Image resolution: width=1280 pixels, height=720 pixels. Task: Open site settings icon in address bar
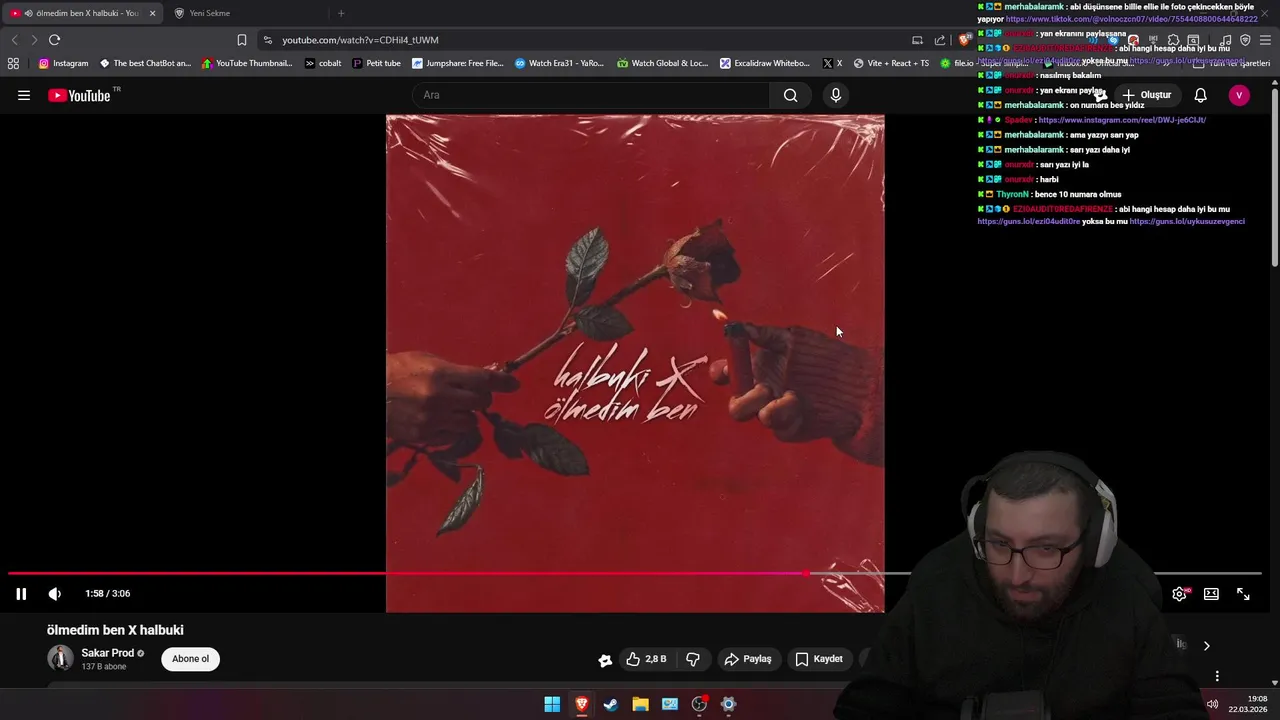267,40
